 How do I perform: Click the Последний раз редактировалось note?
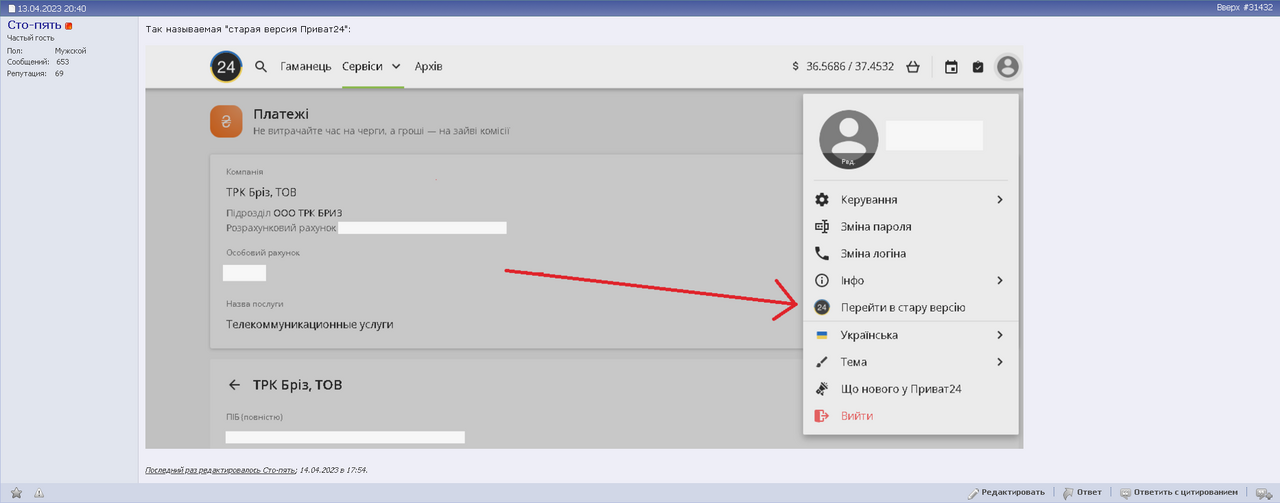[x=256, y=469]
